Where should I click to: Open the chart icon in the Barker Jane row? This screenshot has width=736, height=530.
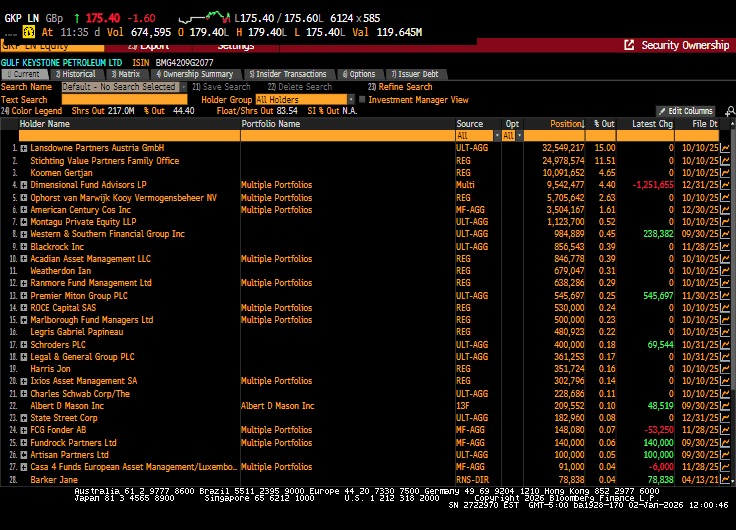tap(725, 480)
